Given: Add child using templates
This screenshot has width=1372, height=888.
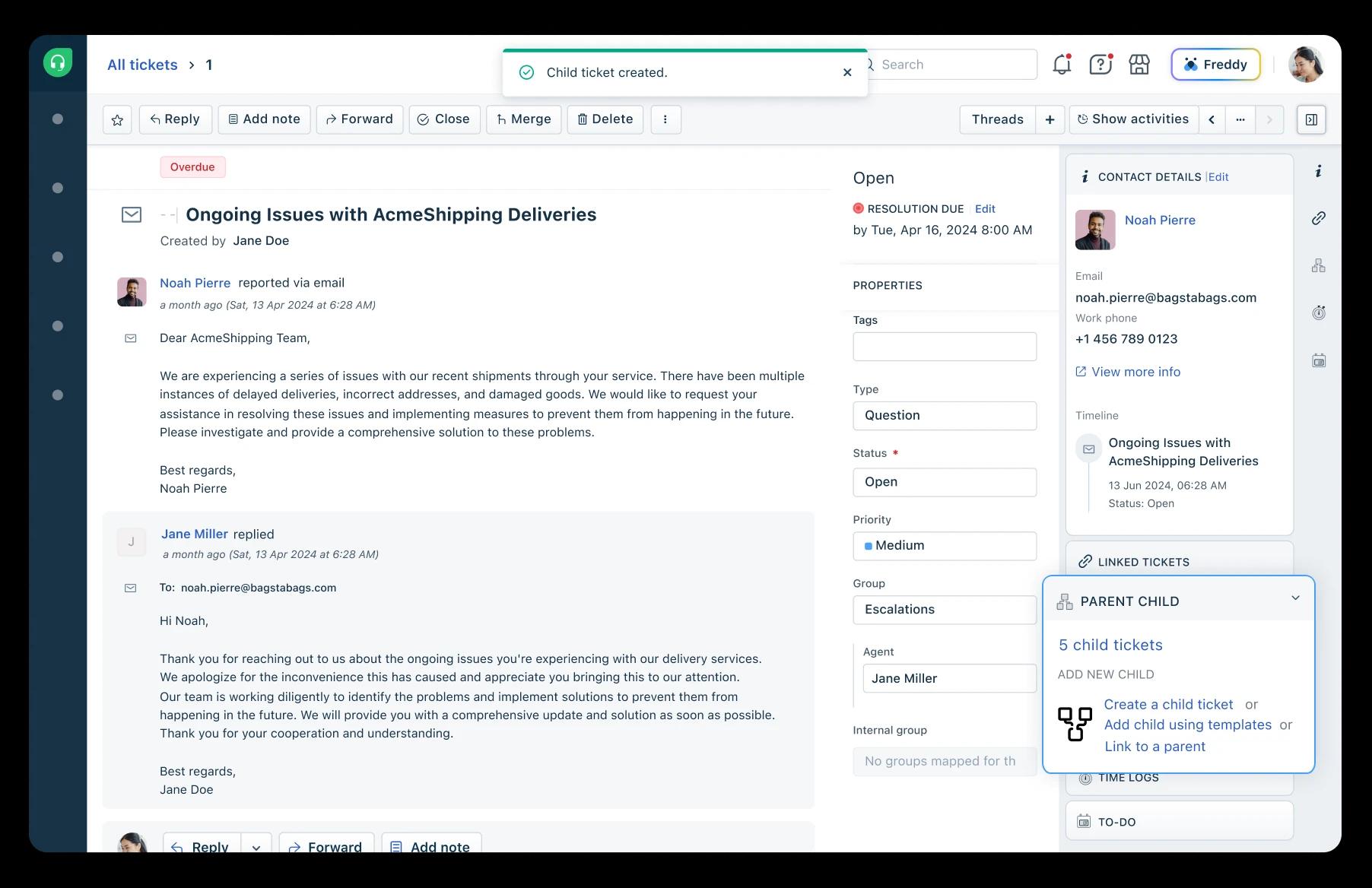Looking at the screenshot, I should tap(1187, 725).
